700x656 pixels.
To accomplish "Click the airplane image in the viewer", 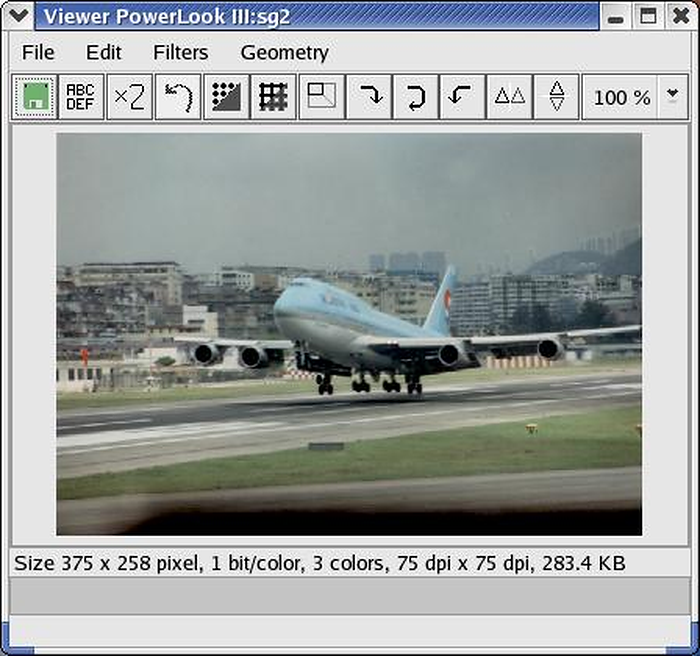I will tap(349, 334).
